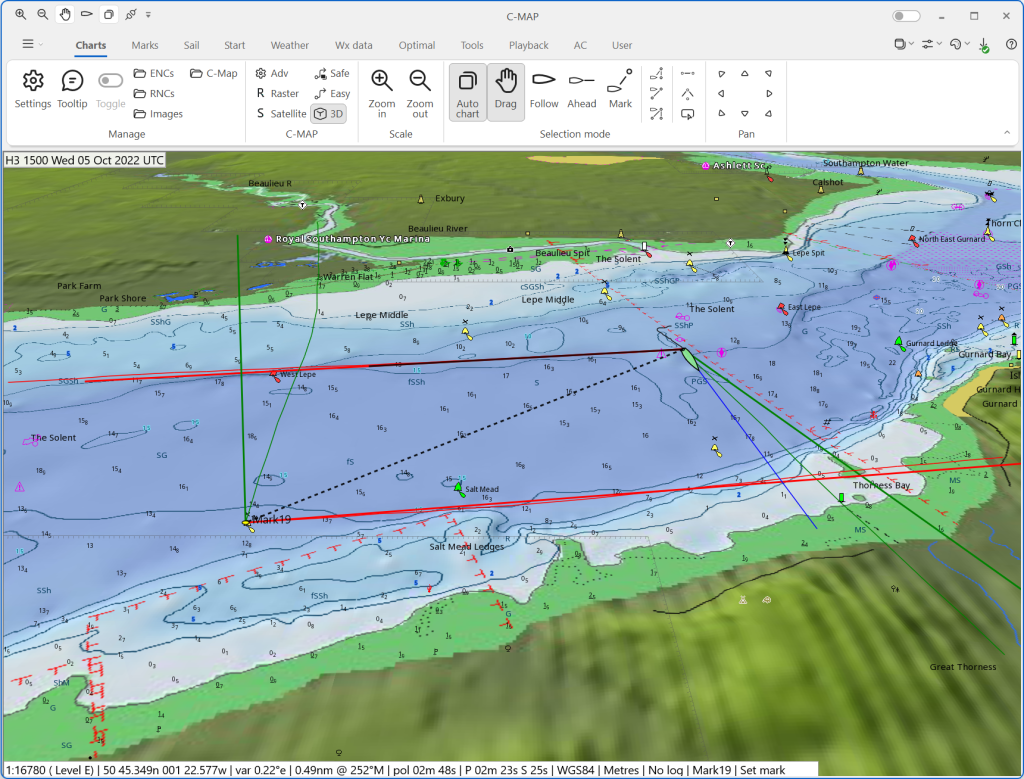Enable Satellite chart imagery
The image size is (1024, 779).
(281, 114)
